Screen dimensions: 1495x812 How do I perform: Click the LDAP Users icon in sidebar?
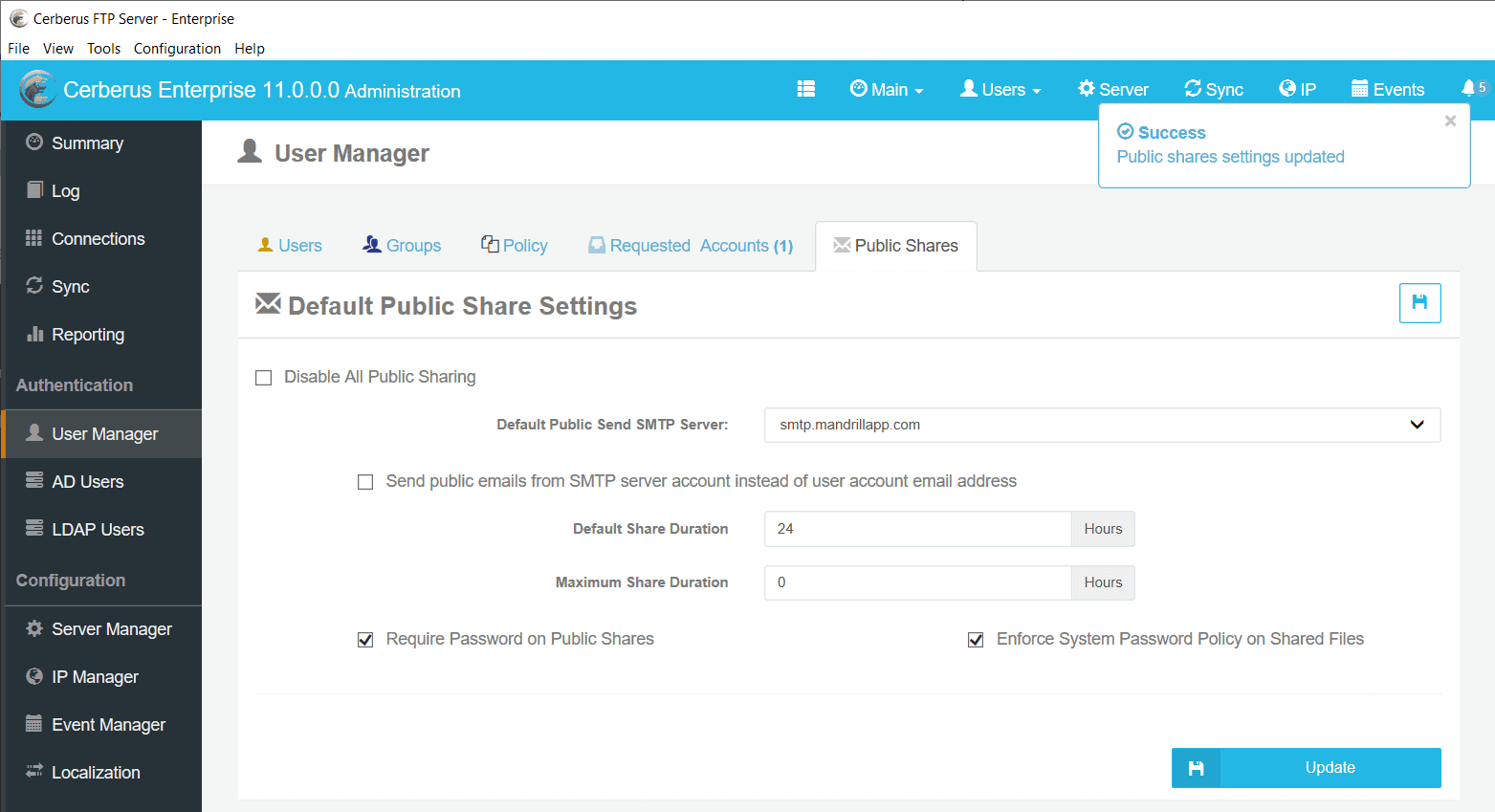34,528
